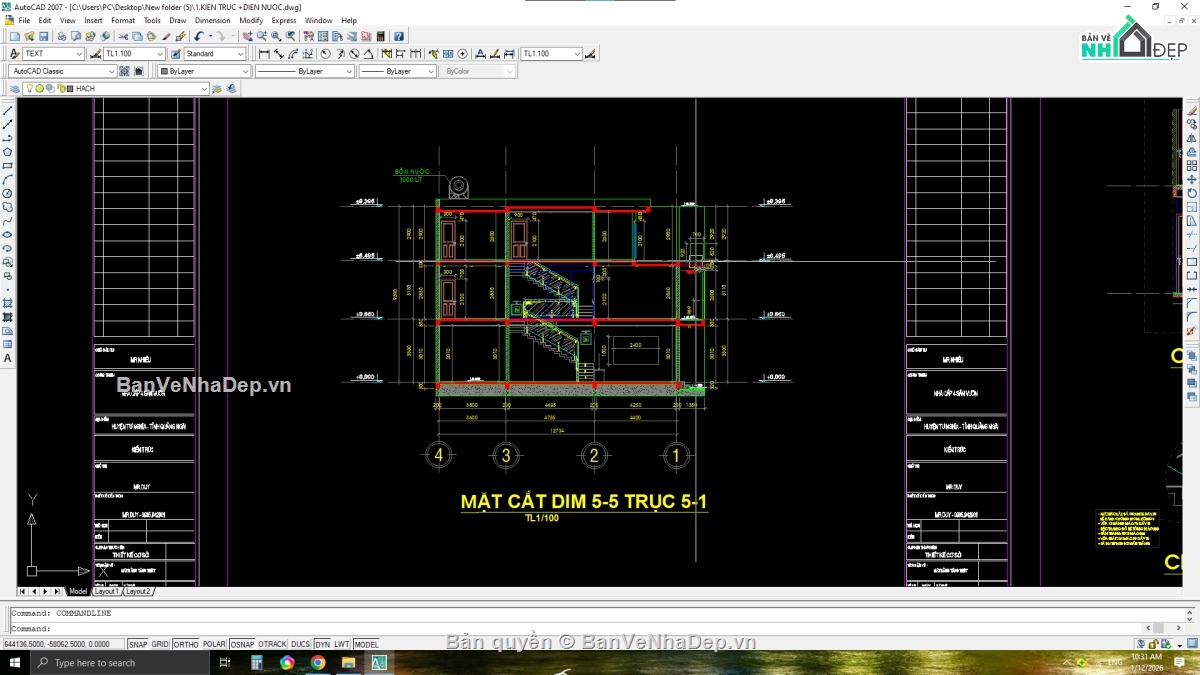The width and height of the screenshot is (1200, 675).
Task: Open the Format menu
Action: pyautogui.click(x=123, y=20)
